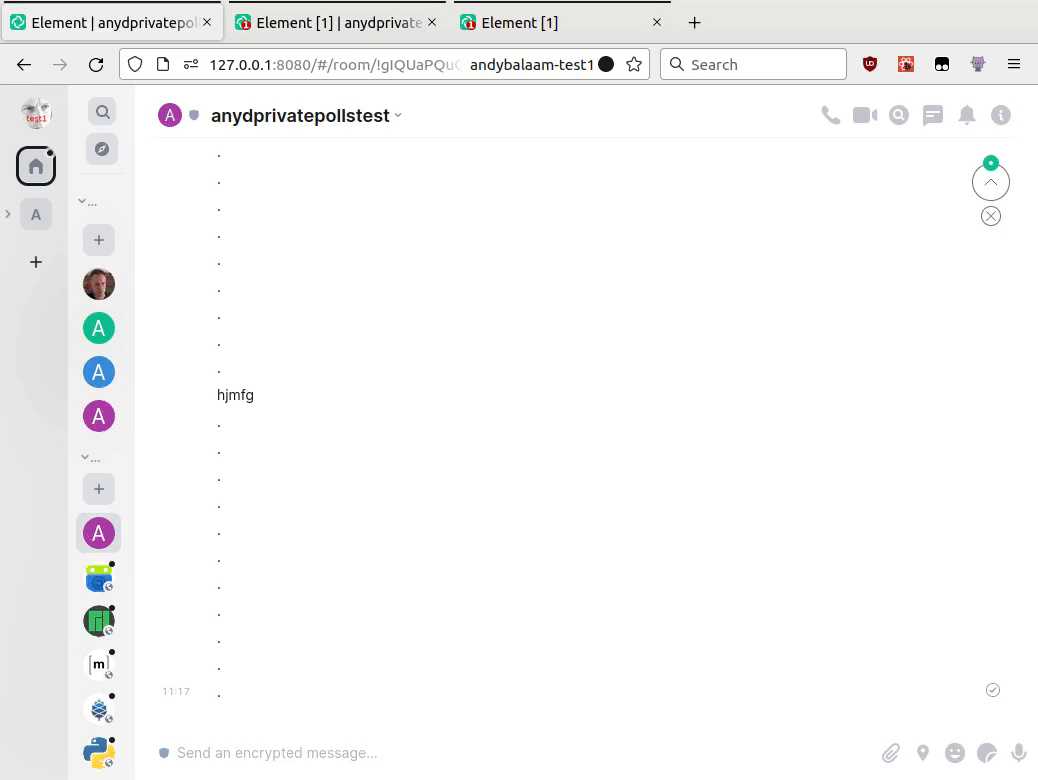Open the purple A room below blue A
1038x780 pixels.
[99, 416]
